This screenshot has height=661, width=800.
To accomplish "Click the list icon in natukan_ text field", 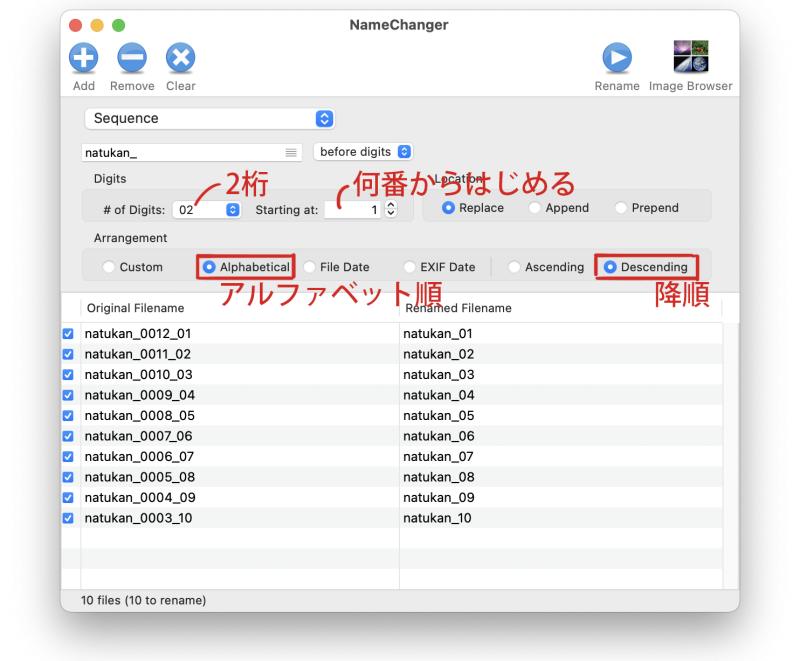I will (x=291, y=152).
